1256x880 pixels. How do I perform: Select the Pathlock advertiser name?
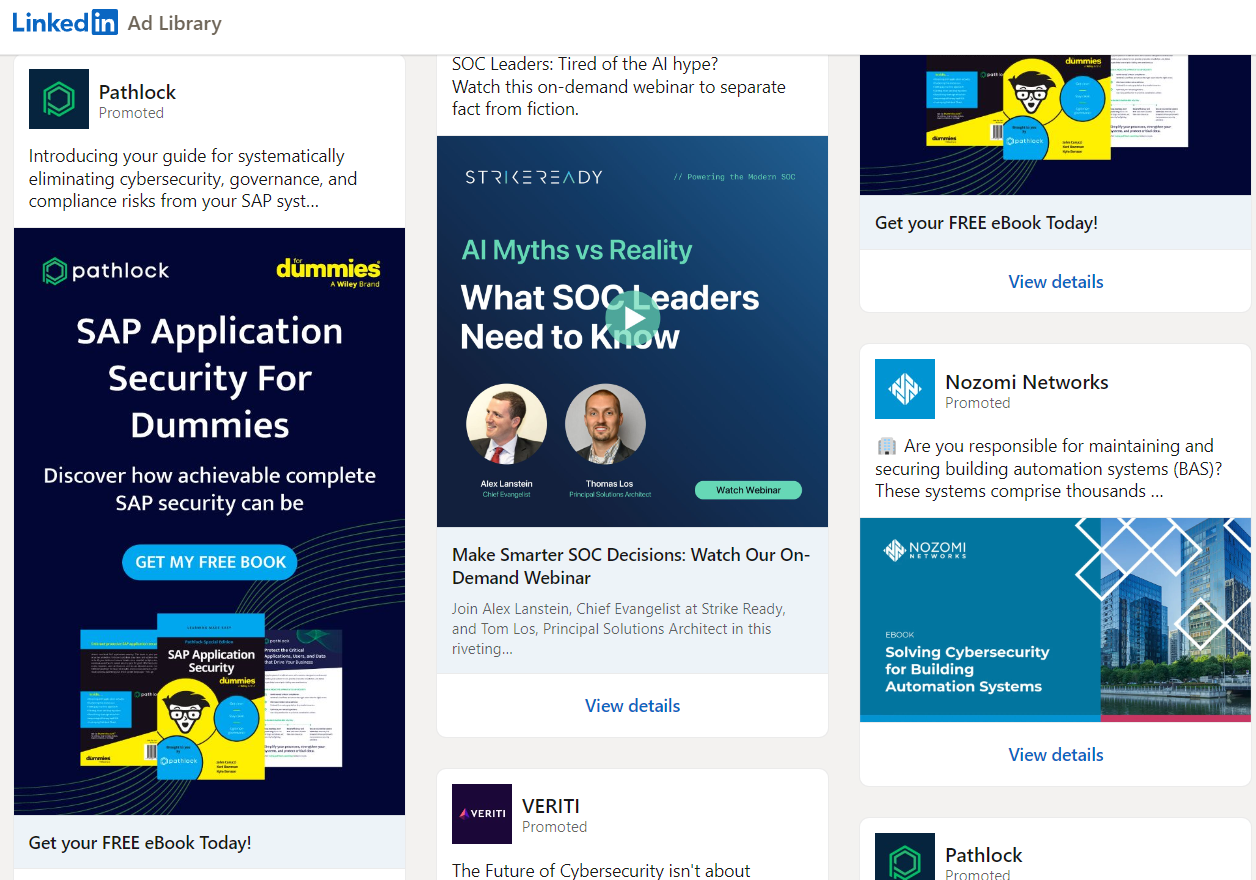[x=137, y=92]
